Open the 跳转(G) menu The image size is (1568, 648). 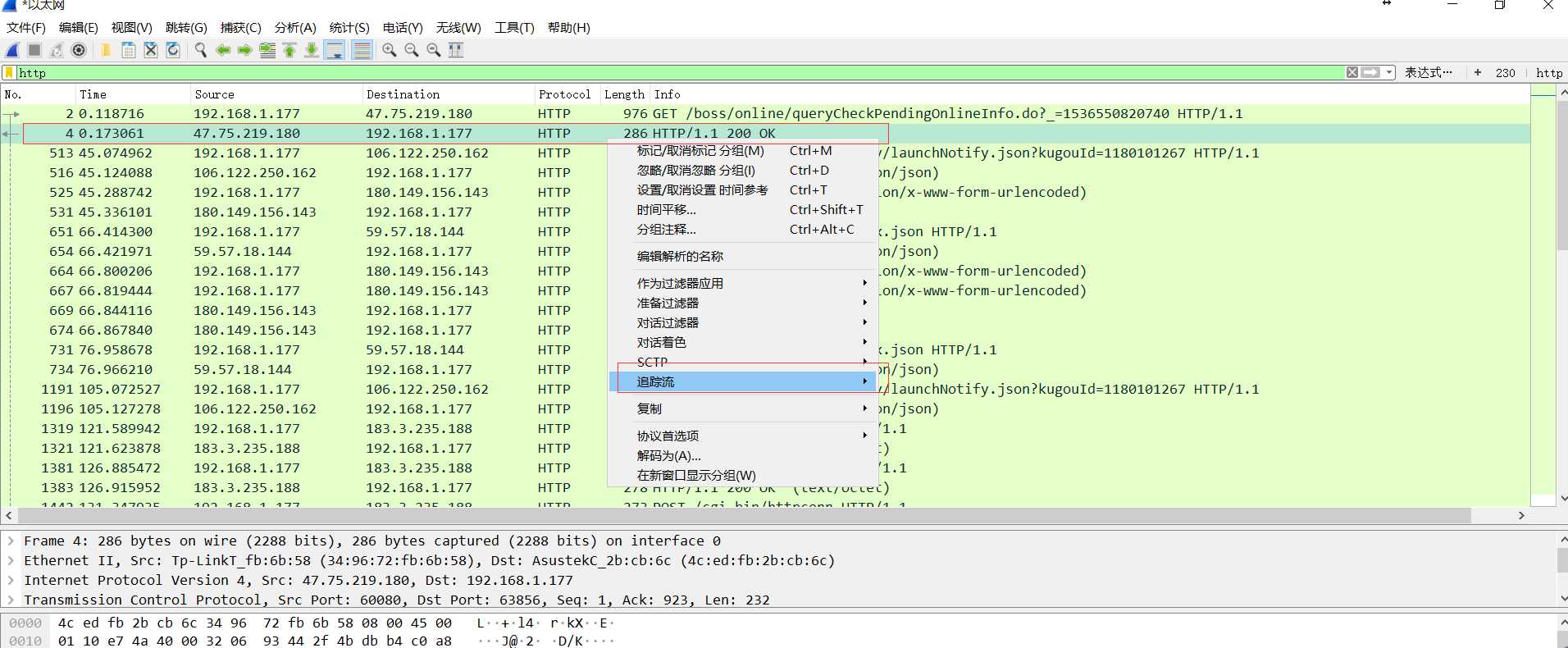pyautogui.click(x=186, y=27)
